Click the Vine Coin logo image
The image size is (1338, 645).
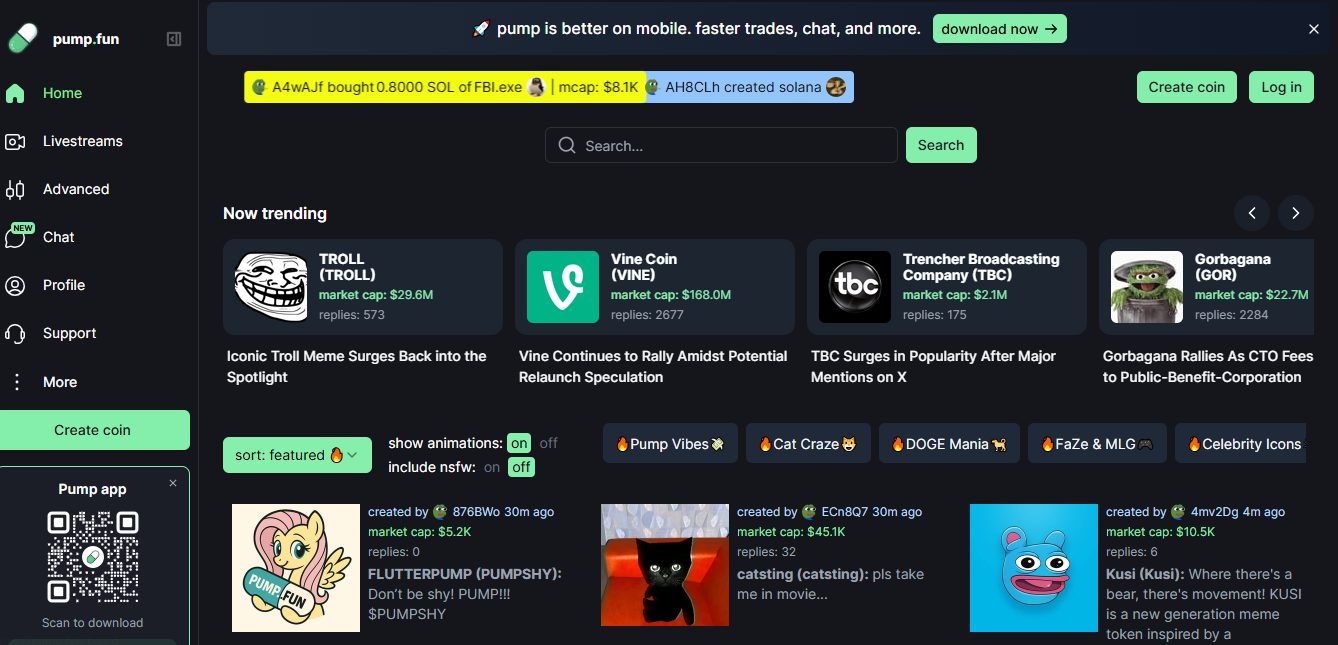(563, 287)
